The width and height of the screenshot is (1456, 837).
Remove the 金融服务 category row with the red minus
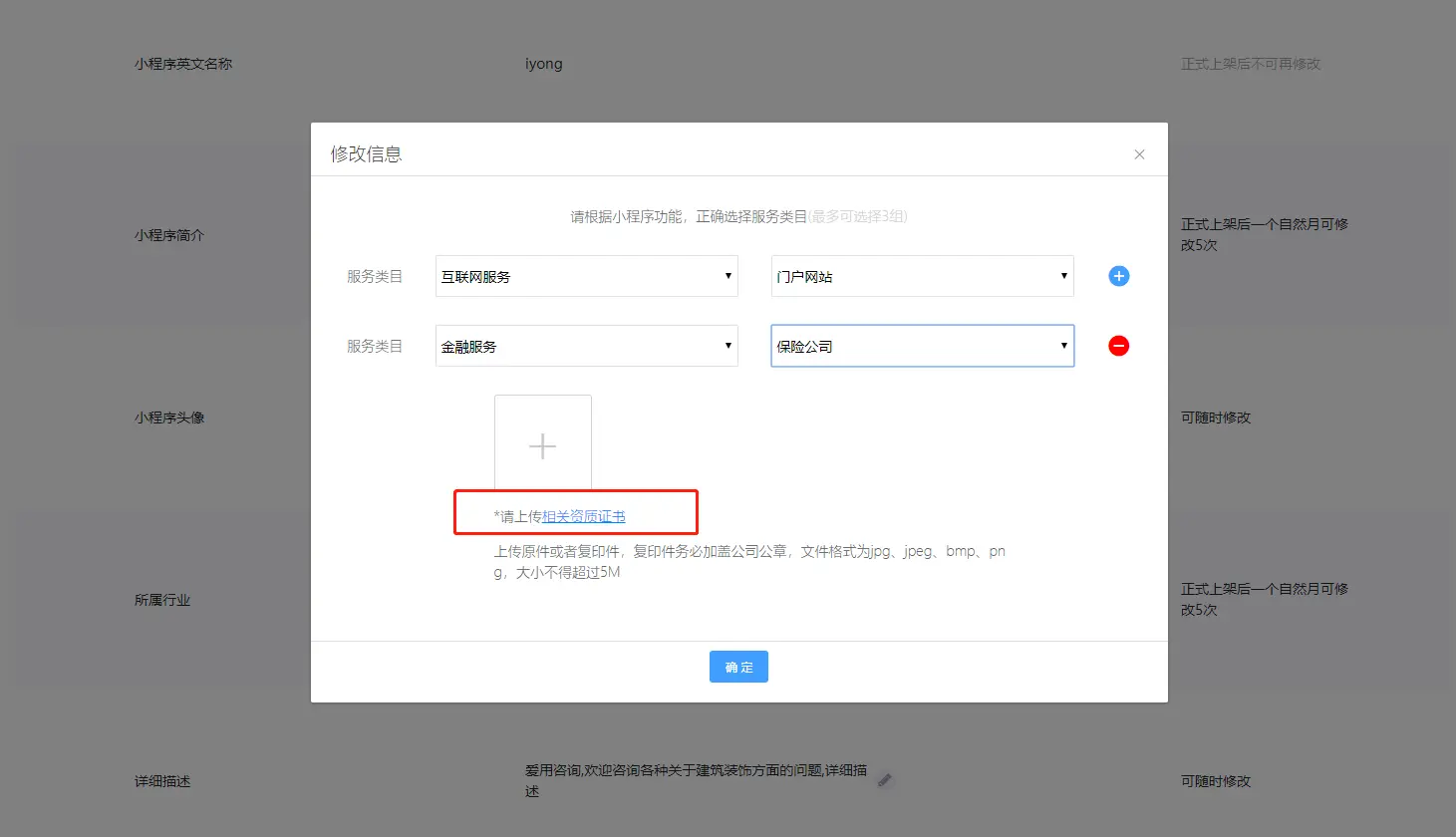pyautogui.click(x=1118, y=346)
